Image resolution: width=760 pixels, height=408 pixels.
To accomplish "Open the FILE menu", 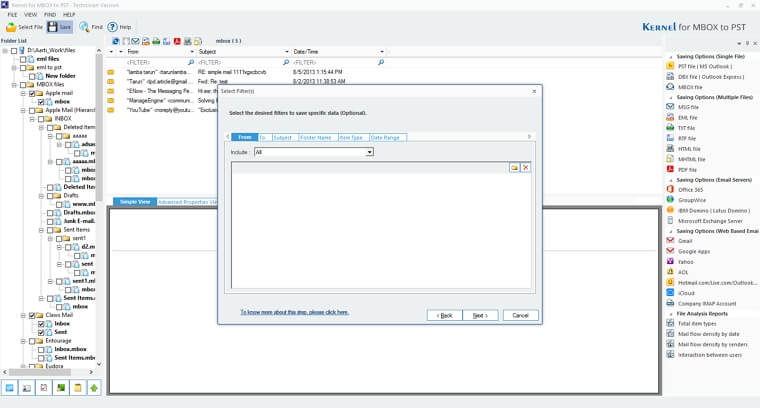I will [12, 15].
